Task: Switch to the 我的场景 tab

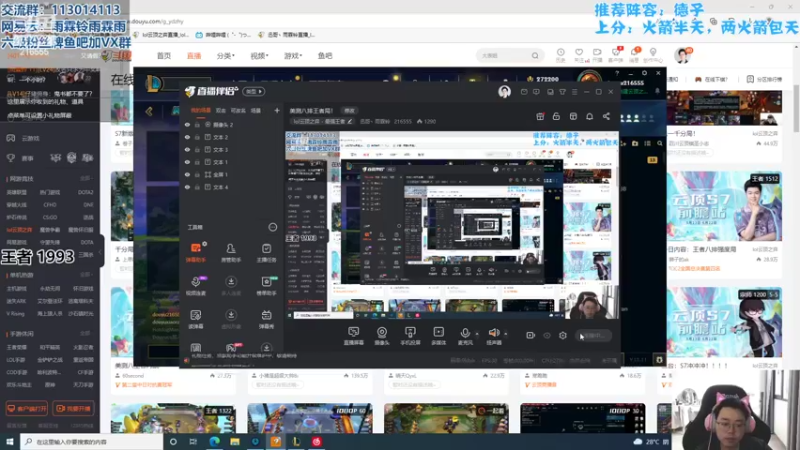Action: [201, 110]
